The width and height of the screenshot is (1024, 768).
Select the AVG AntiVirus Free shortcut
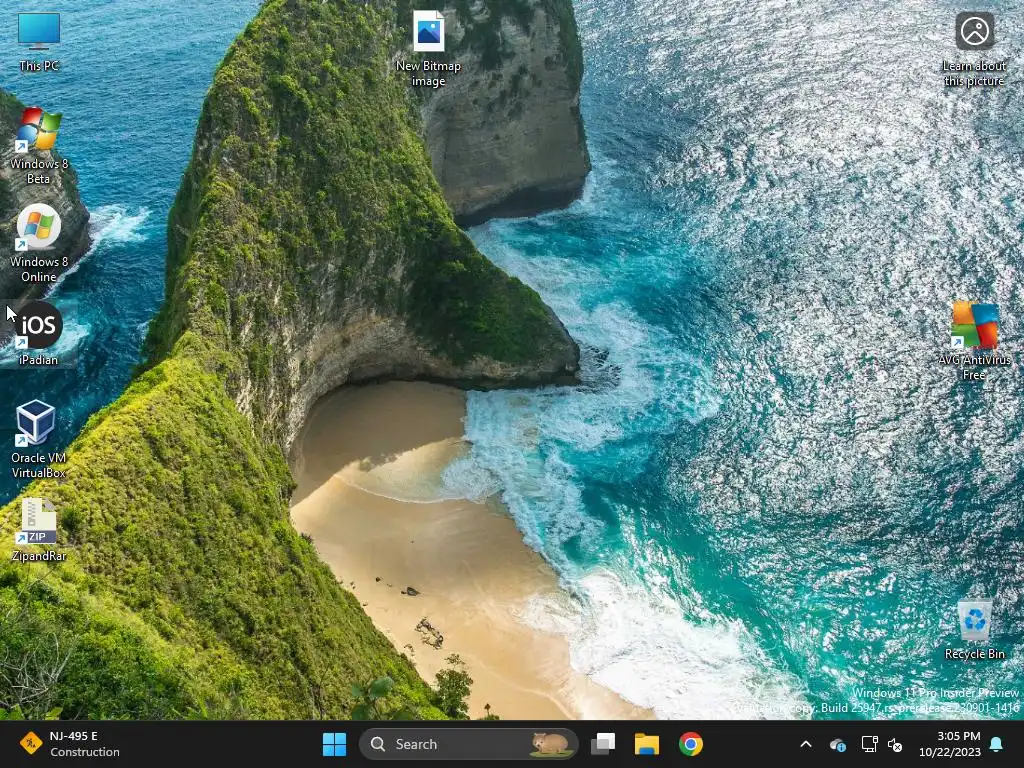[x=974, y=341]
